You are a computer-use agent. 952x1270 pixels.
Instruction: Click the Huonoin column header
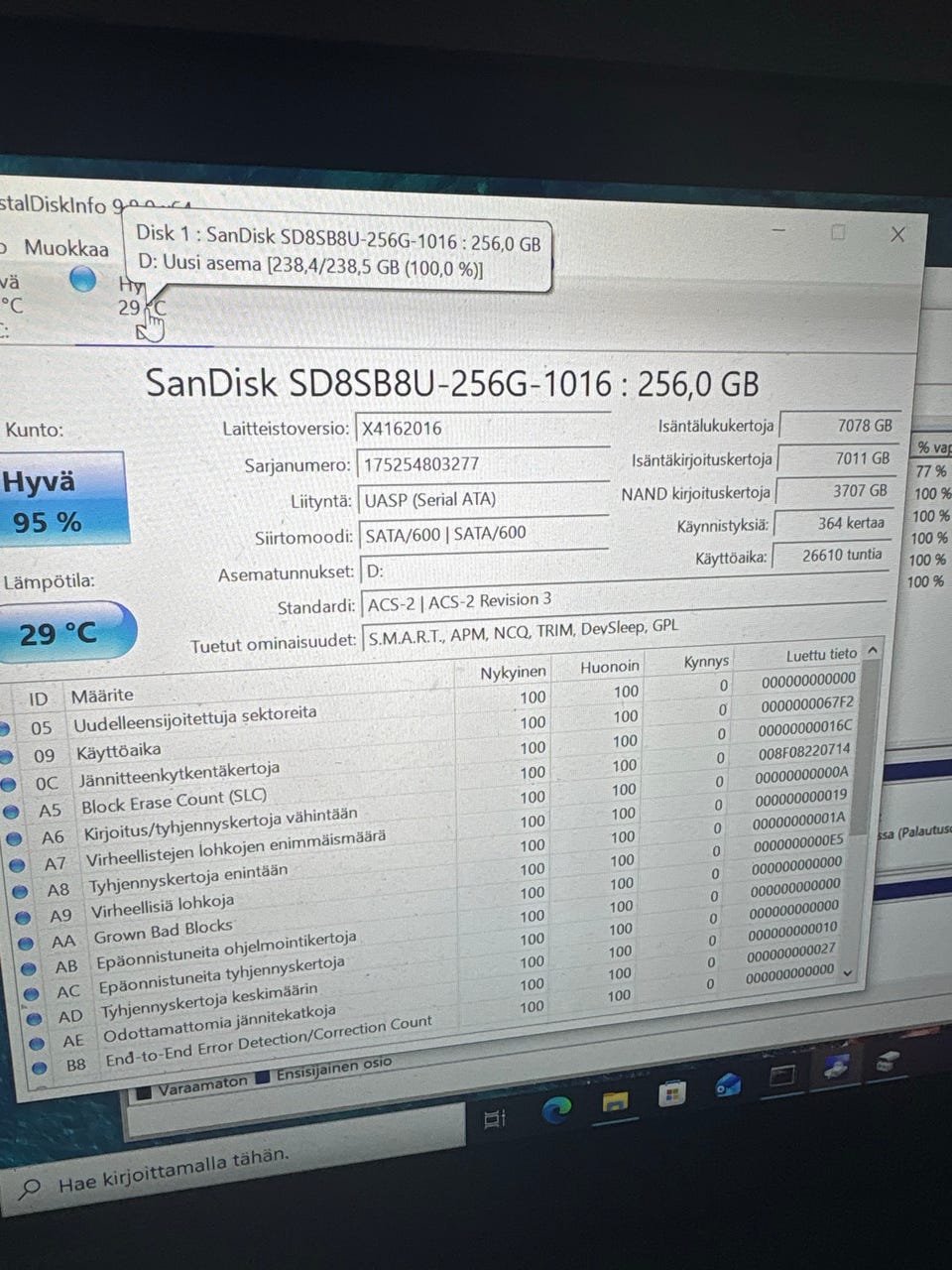pos(610,667)
